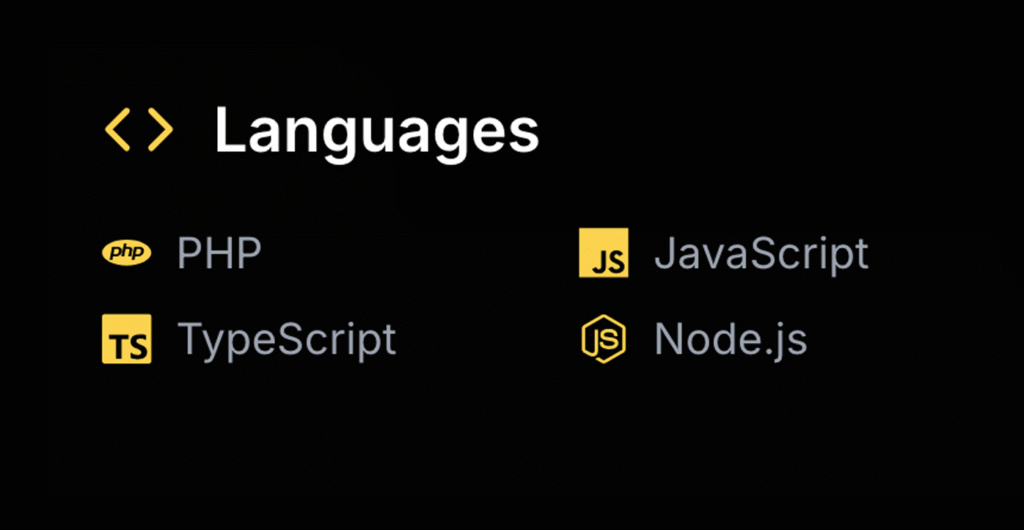
Task: Pick the Node.js entry in Languages
Action: click(730, 340)
